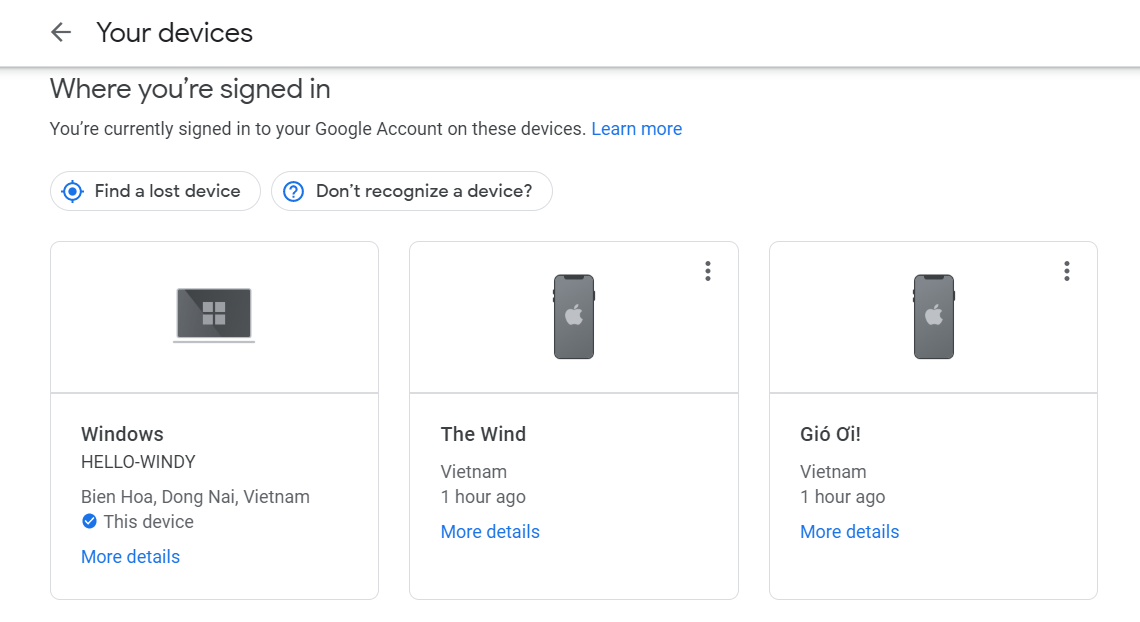
Task: Click the HELLO-WINDY computer name
Action: pos(138,462)
